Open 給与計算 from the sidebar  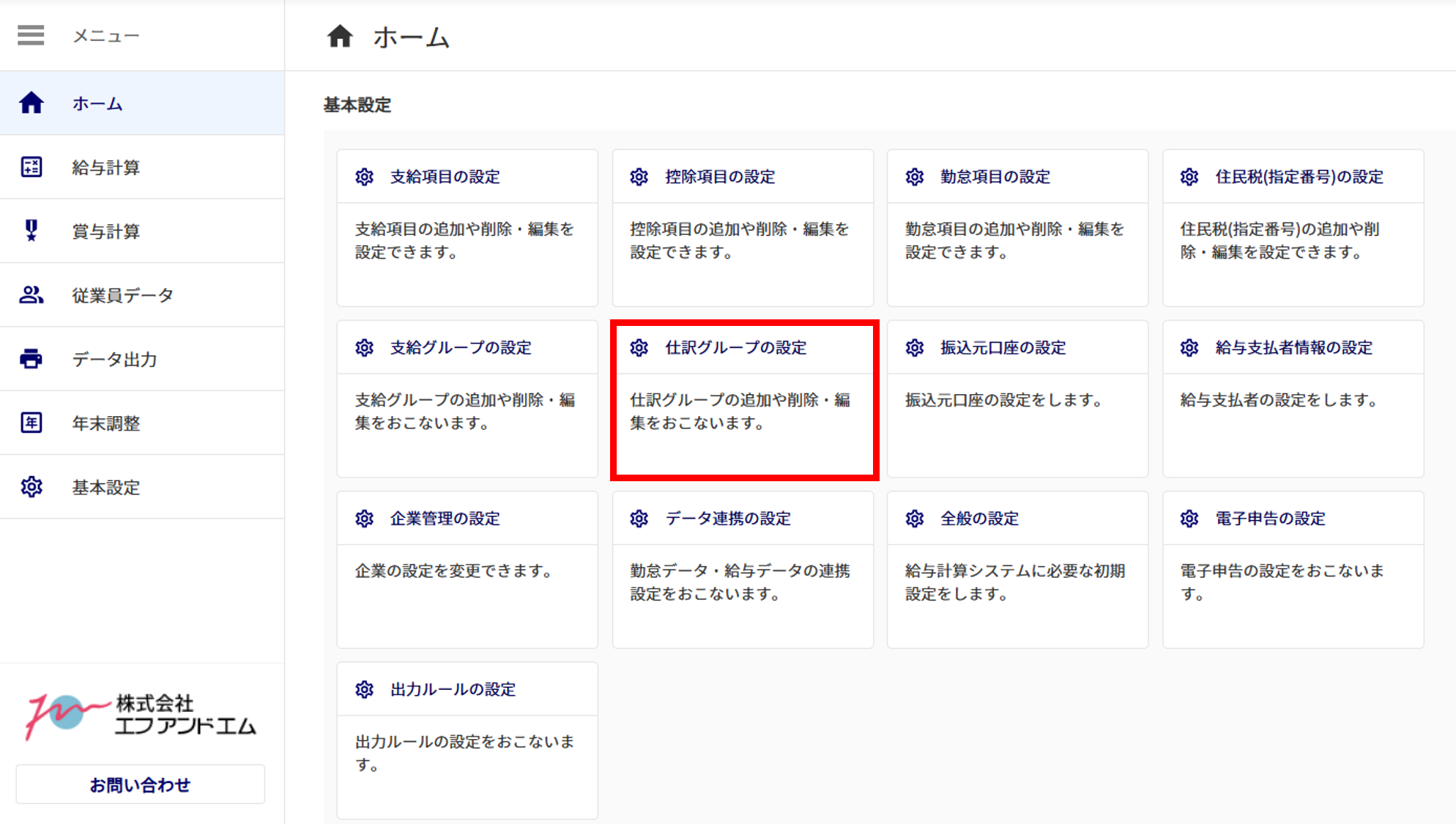point(106,168)
